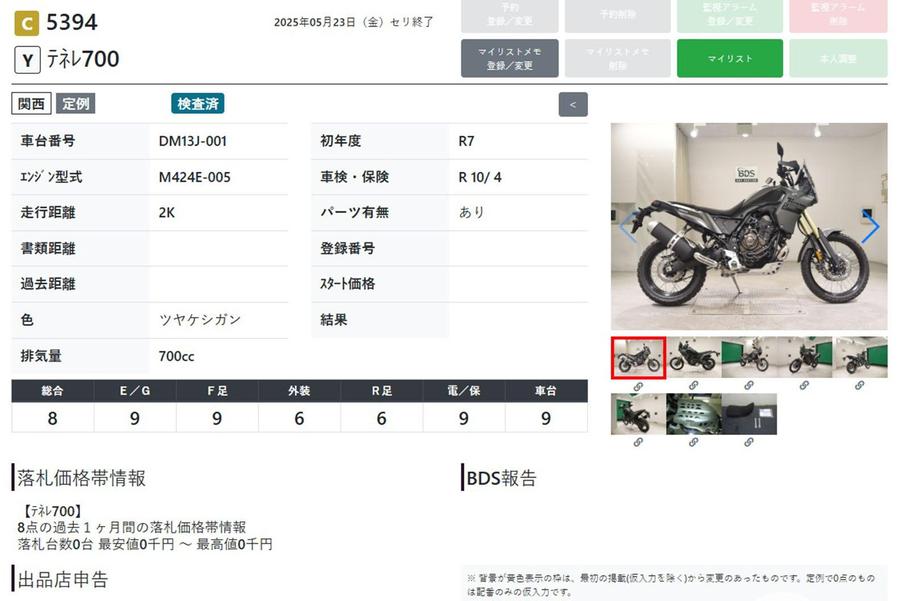Select the 関西 tag
This screenshot has height=601, width=910.
click(x=31, y=104)
